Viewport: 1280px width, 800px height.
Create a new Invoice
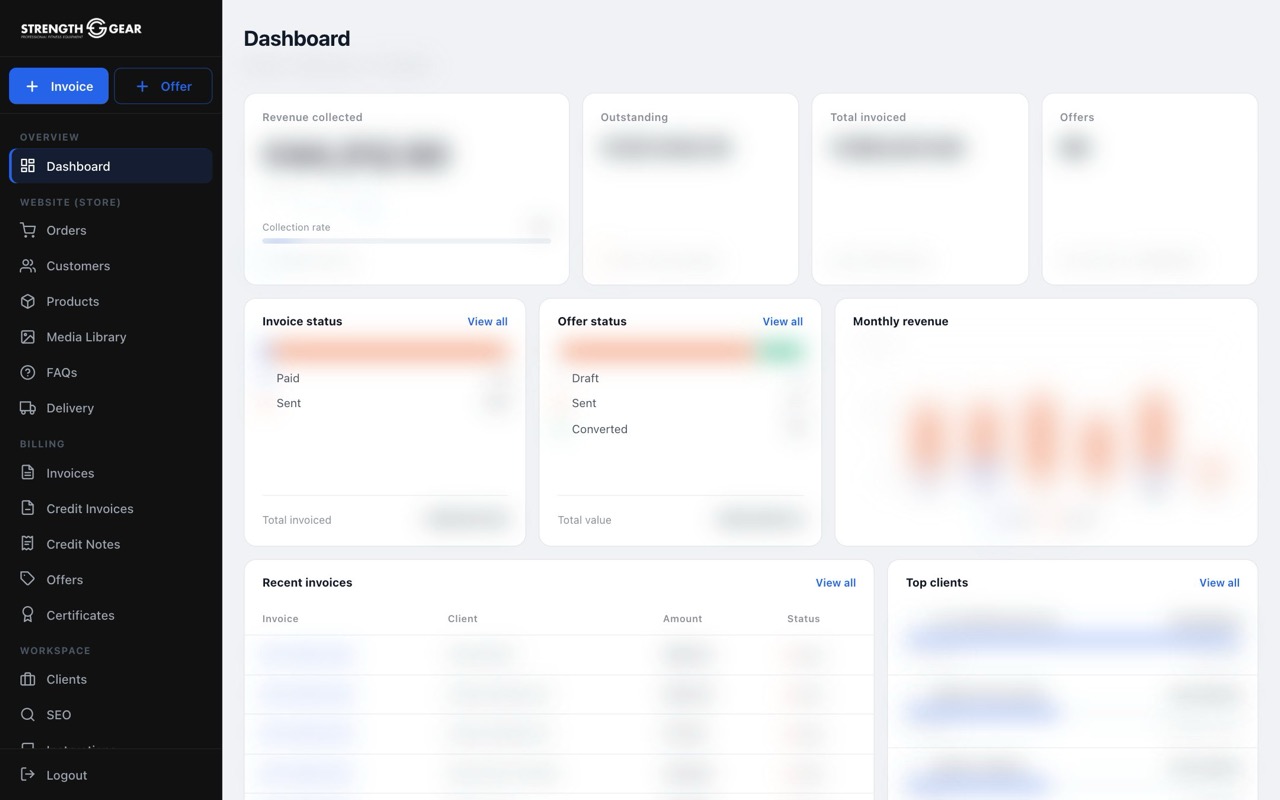point(59,86)
